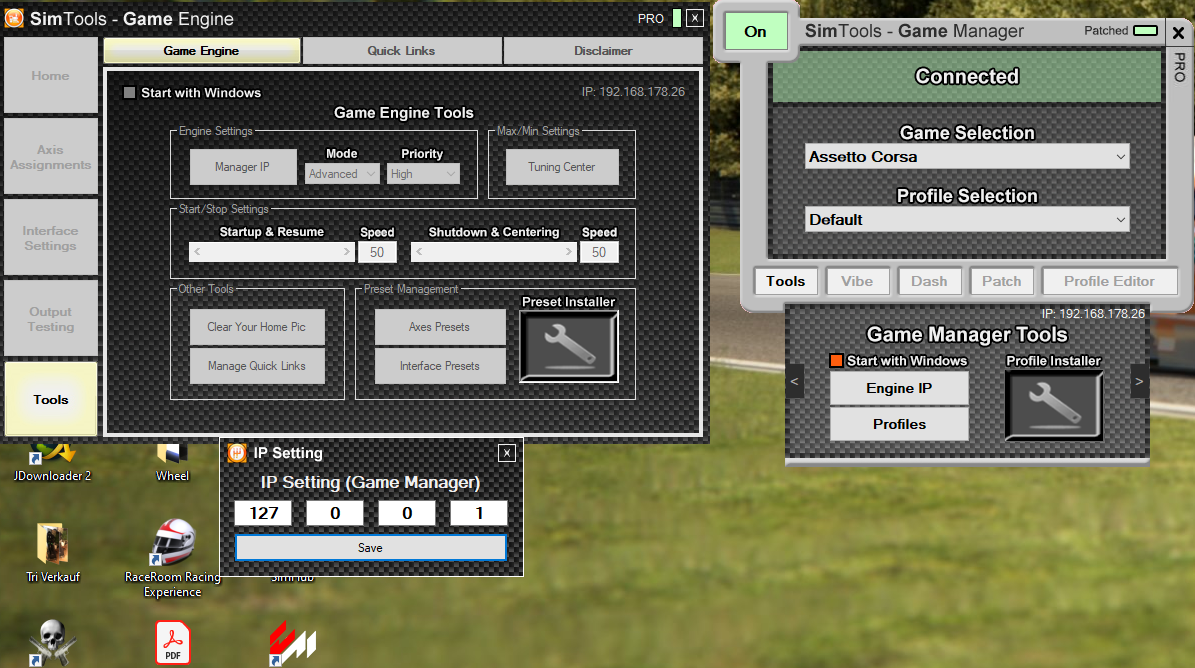Close the SimTools Game Manager window
1195x668 pixels.
[x=1178, y=32]
